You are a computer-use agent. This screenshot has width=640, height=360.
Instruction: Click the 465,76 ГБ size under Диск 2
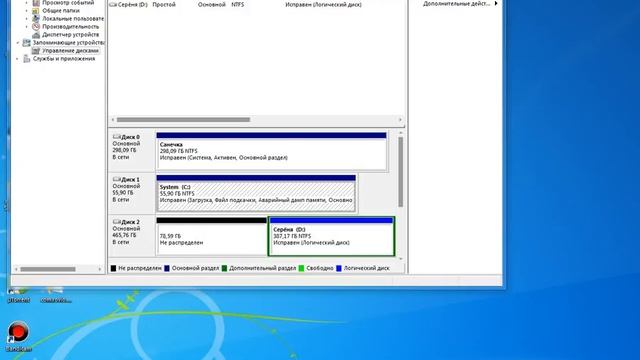(124, 235)
